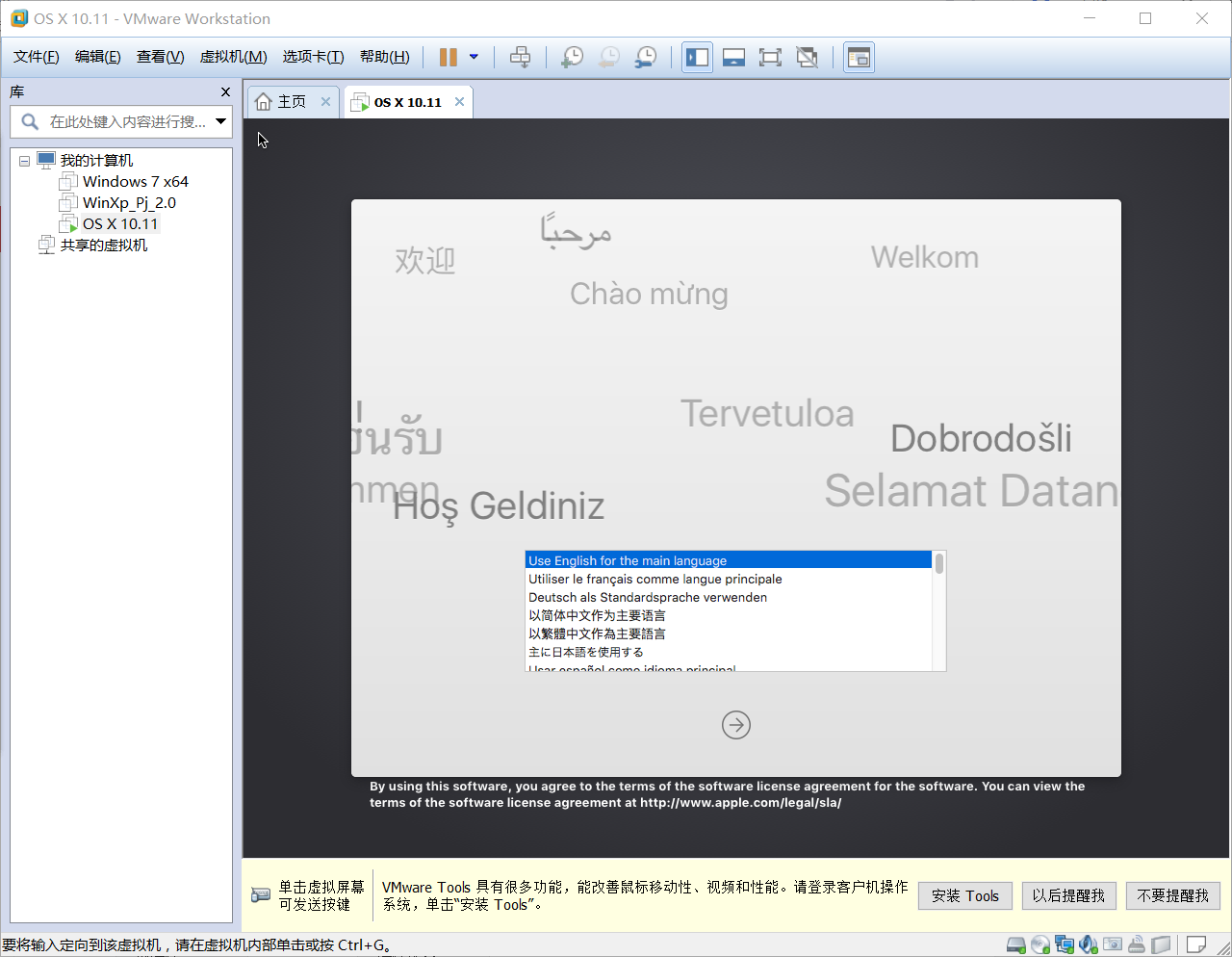The image size is (1232, 957).
Task: Choose 以简体中文作为主要语言 option
Action: (729, 615)
